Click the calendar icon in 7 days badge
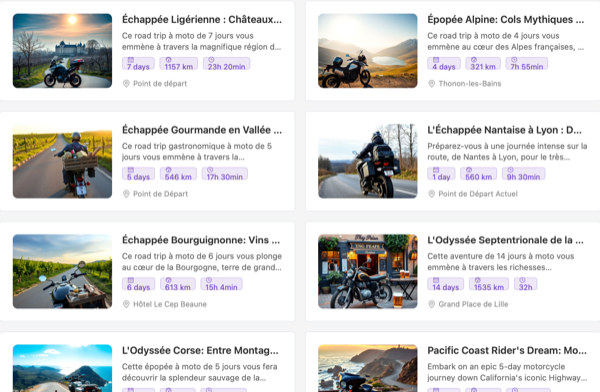 pos(130,60)
